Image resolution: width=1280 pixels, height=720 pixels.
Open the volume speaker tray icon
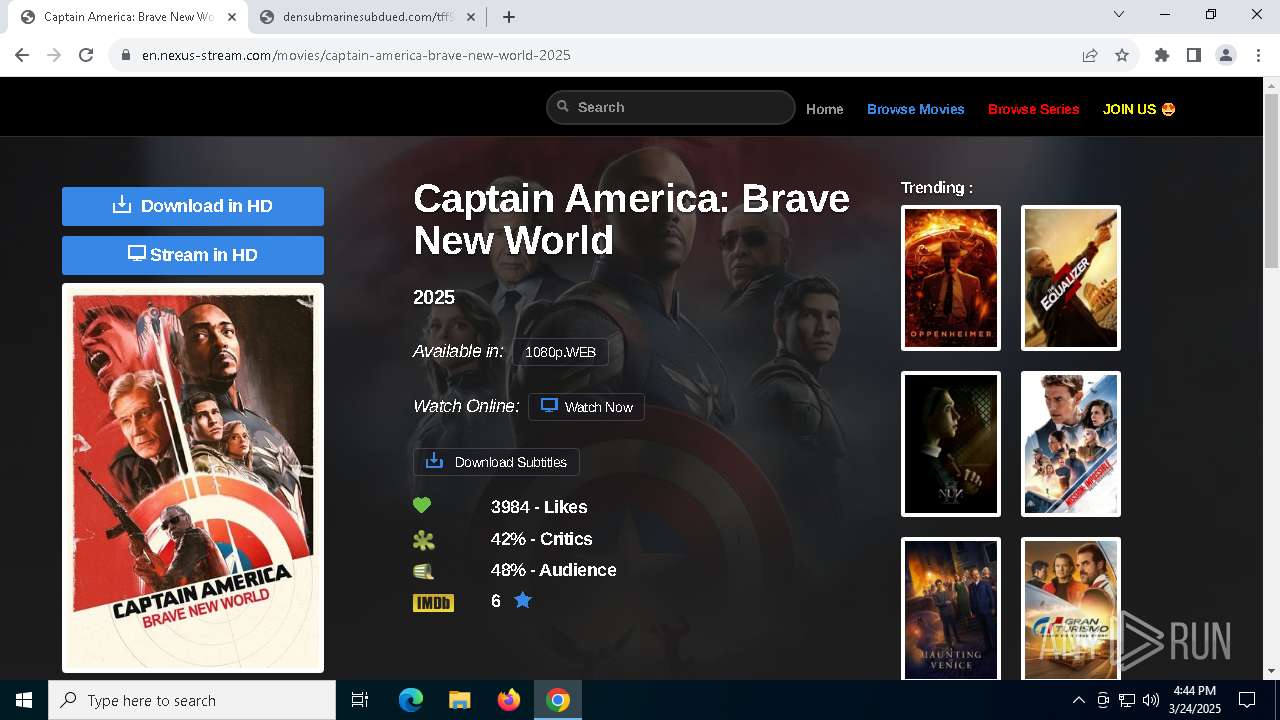click(1151, 700)
